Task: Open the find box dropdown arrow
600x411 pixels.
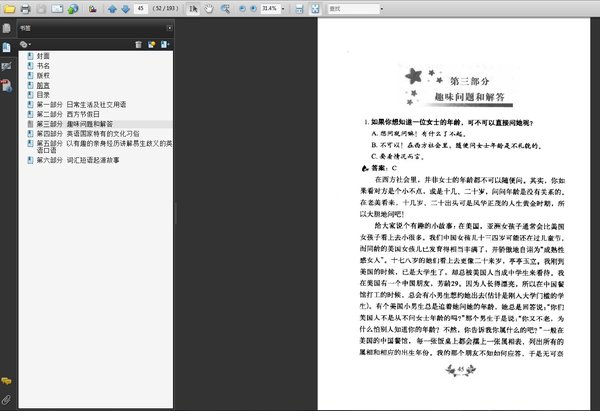Action: pyautogui.click(x=383, y=9)
